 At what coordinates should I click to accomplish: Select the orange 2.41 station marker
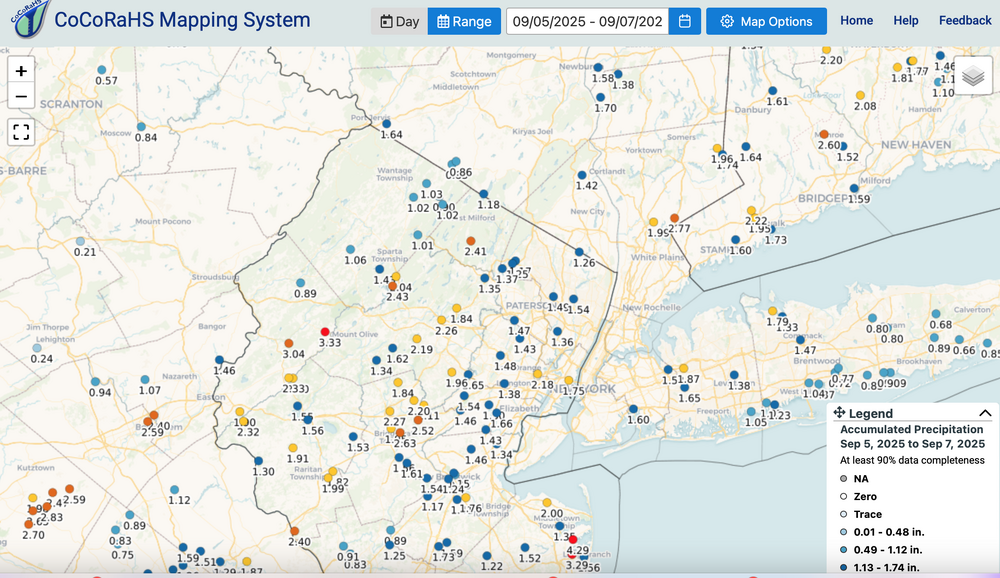click(x=471, y=241)
